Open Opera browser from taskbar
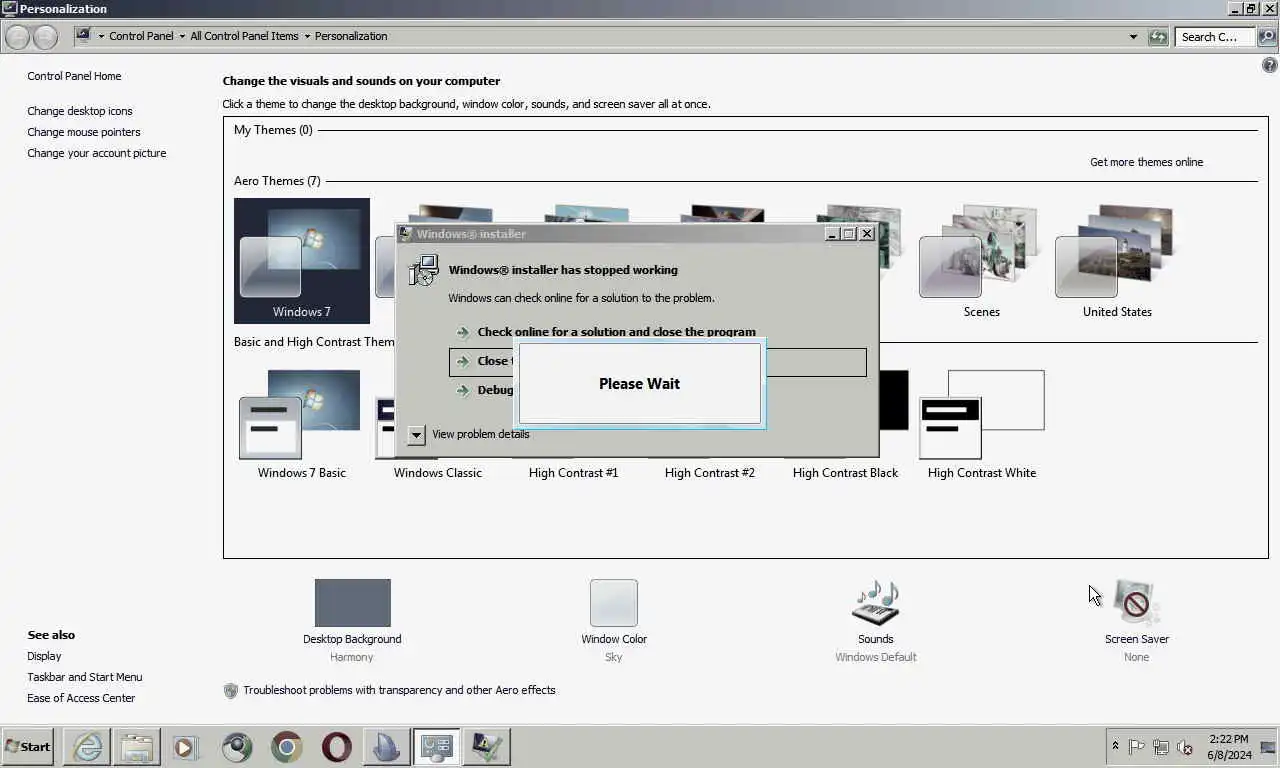1280x768 pixels. pyautogui.click(x=337, y=747)
